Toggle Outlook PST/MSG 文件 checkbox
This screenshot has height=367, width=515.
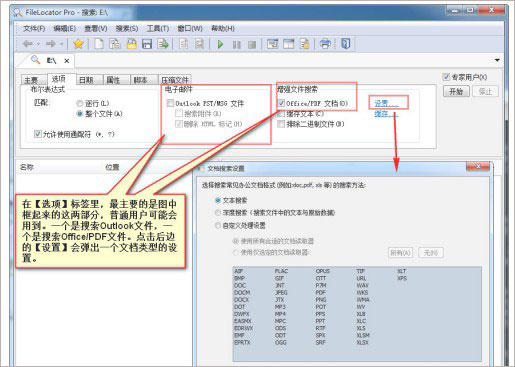(x=170, y=103)
